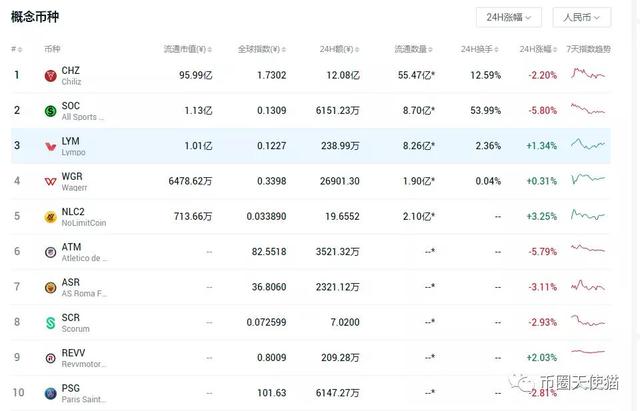The height and width of the screenshot is (411, 640).
Task: View CHZ 7-day trend sparkline
Action: pos(588,74)
